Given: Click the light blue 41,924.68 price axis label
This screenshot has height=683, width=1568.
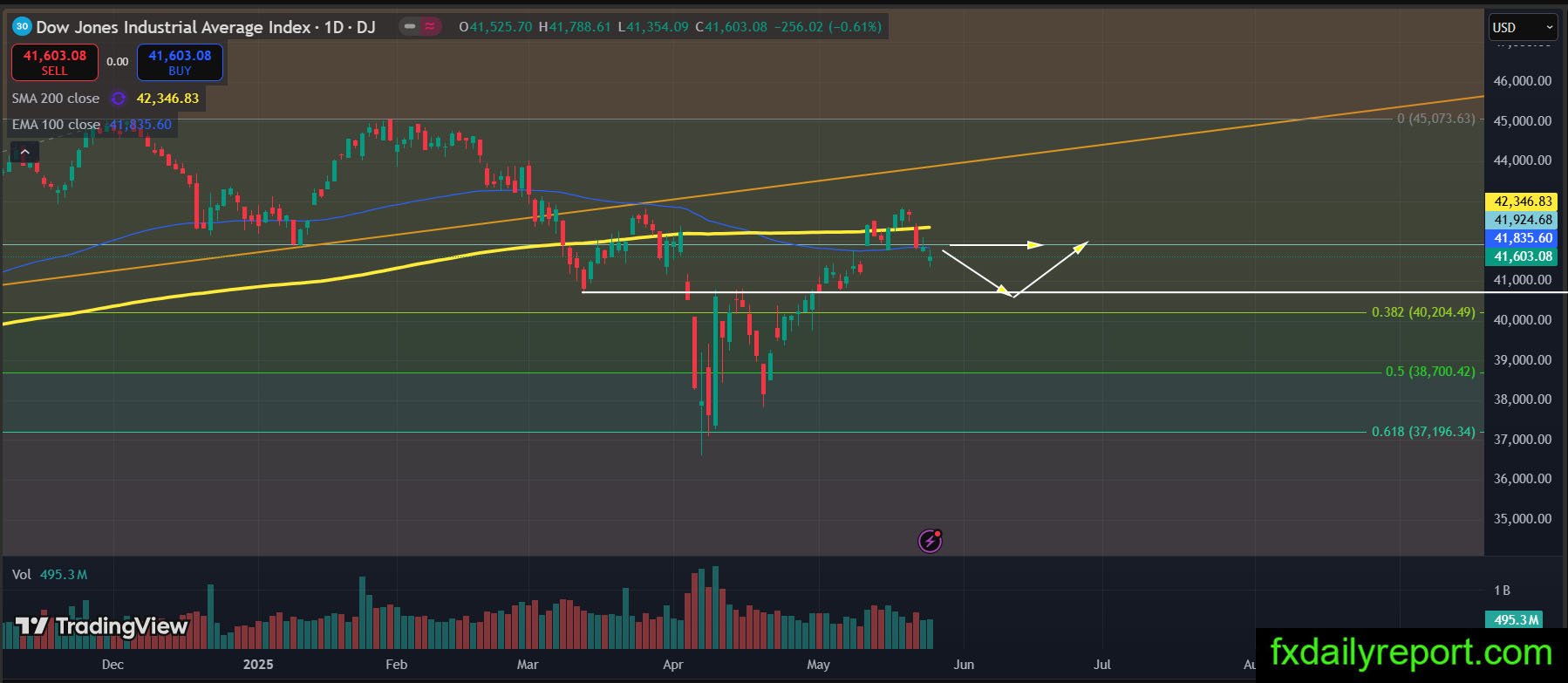Looking at the screenshot, I should (1523, 220).
